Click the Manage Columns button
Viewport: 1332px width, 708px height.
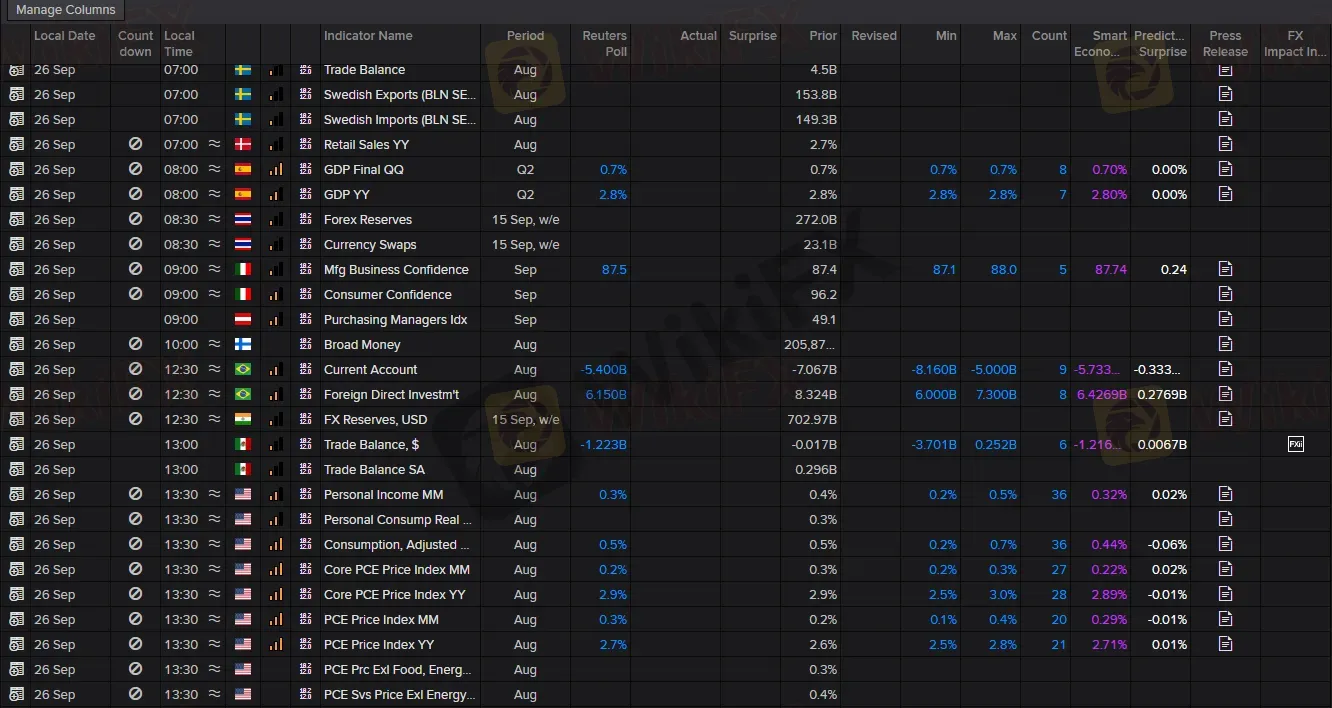click(x=66, y=10)
